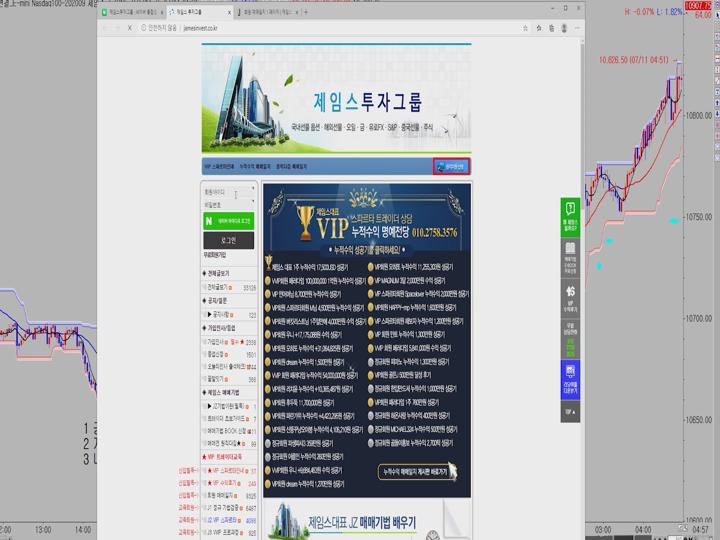Close the first browser tab

[x=162, y=12]
